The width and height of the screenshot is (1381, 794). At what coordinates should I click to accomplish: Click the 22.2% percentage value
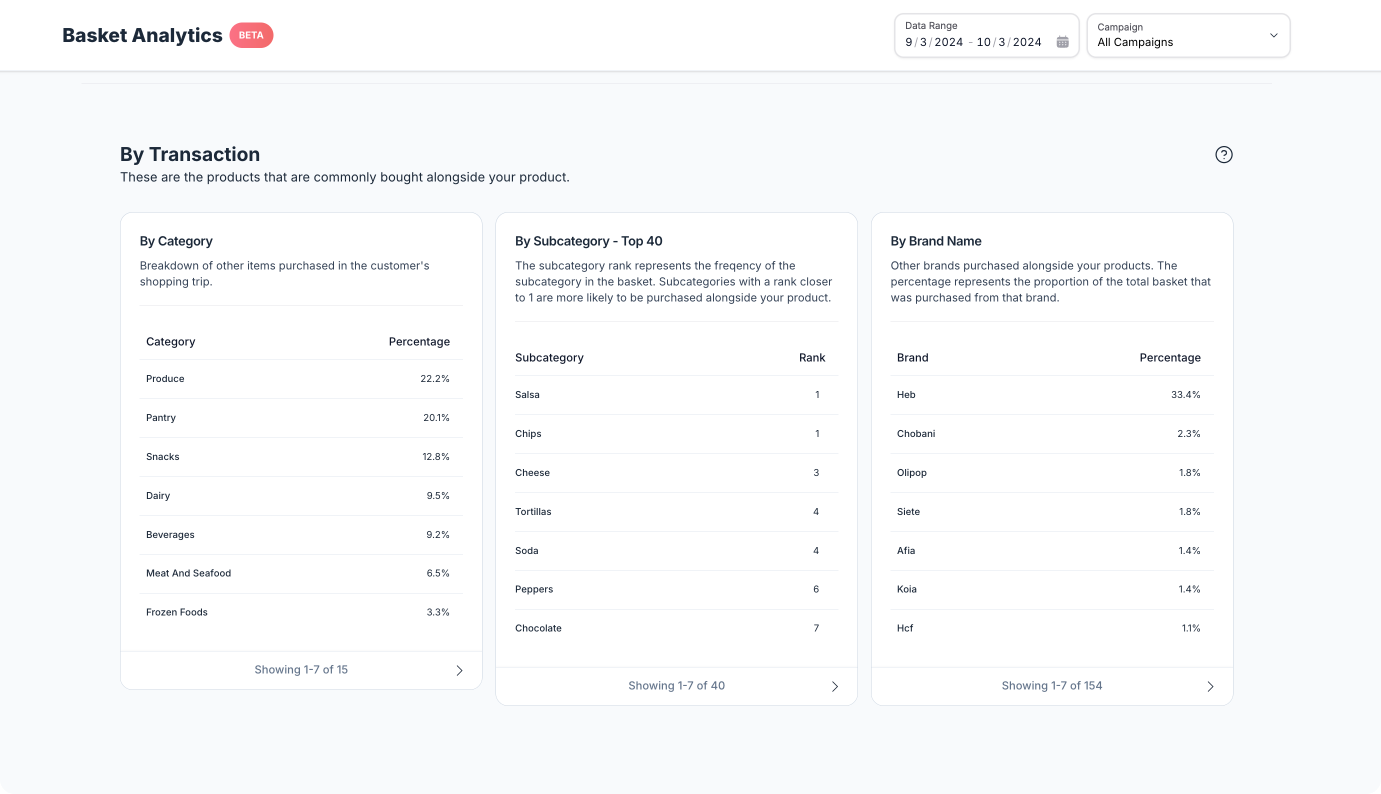click(x=435, y=379)
